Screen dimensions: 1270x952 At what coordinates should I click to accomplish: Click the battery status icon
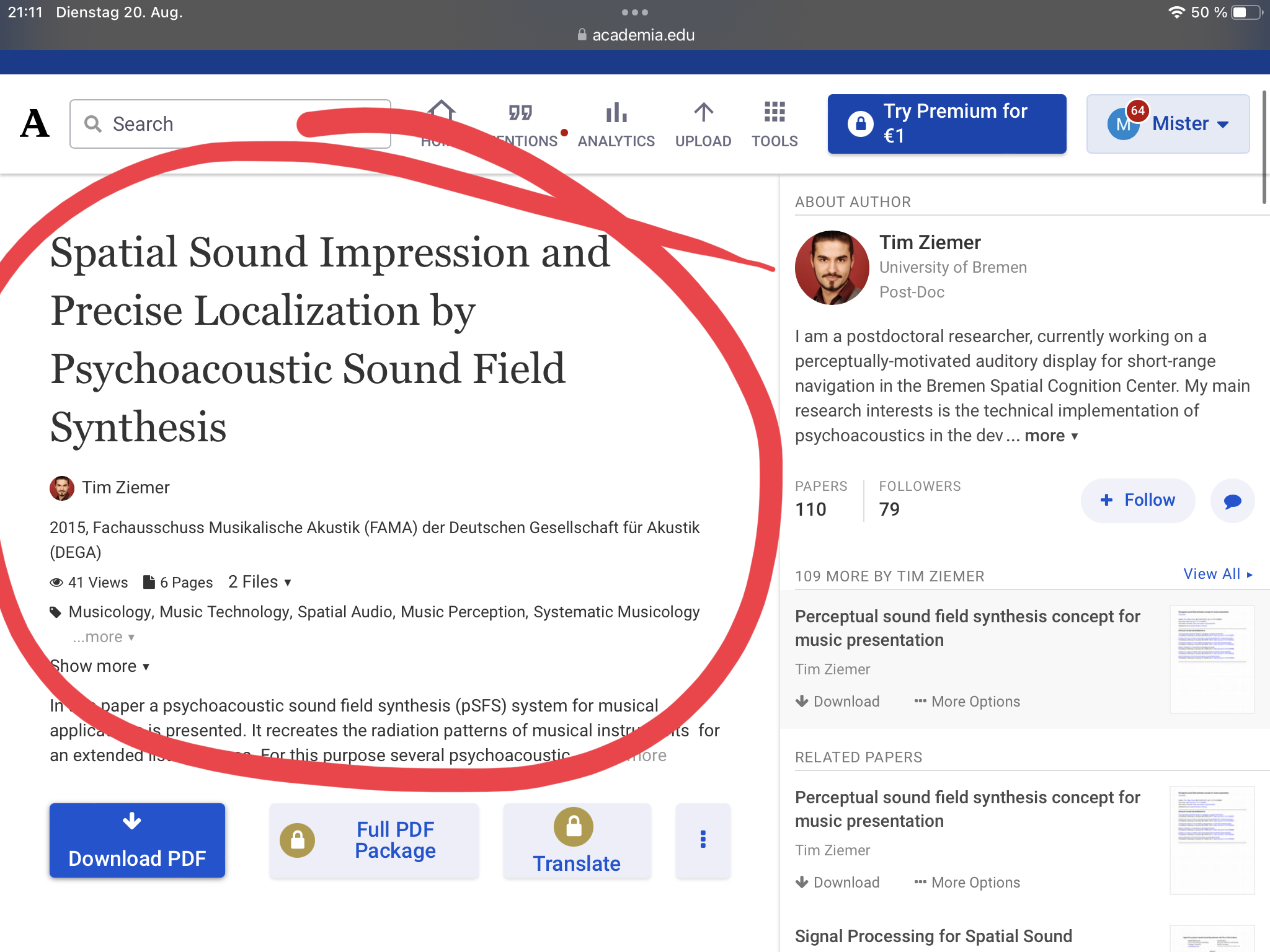click(x=1248, y=12)
